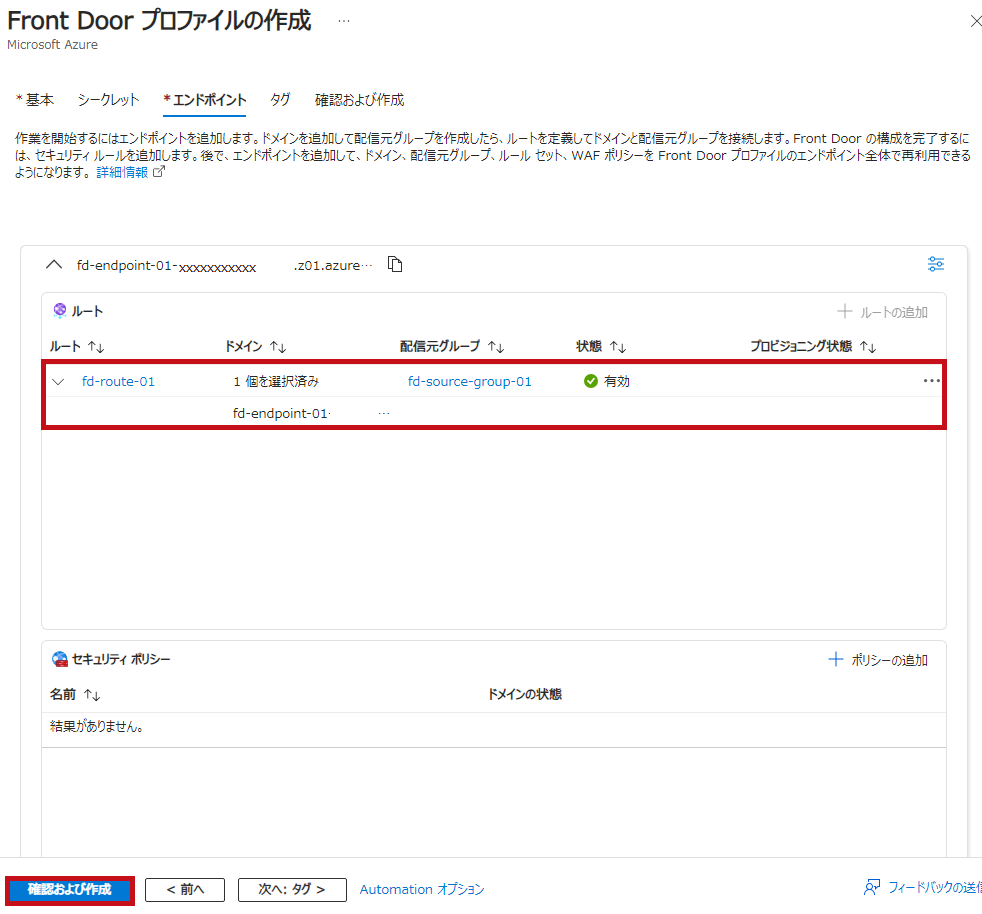Open the ellipsis menu beside the page title

point(344,21)
